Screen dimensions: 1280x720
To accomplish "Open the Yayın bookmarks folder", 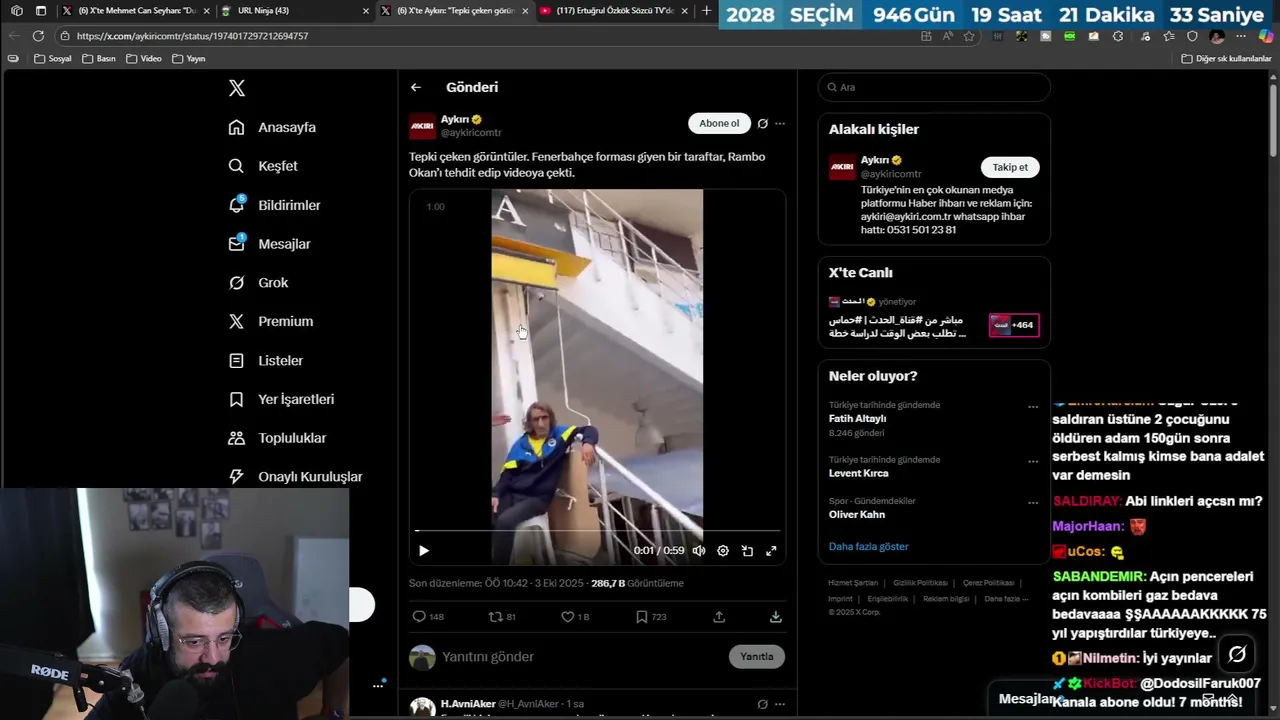I will [x=189, y=59].
